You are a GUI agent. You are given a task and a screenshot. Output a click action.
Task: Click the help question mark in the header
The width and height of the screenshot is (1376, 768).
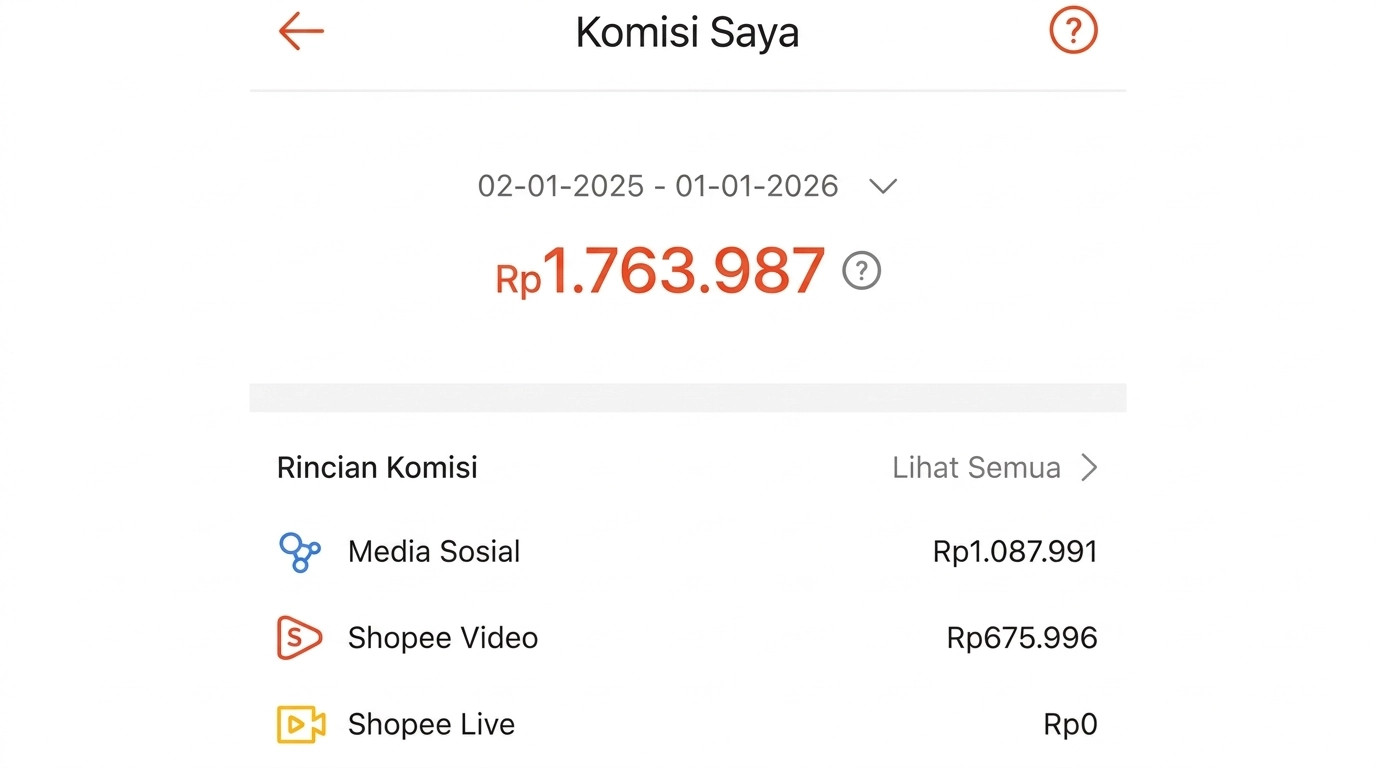coord(1073,31)
